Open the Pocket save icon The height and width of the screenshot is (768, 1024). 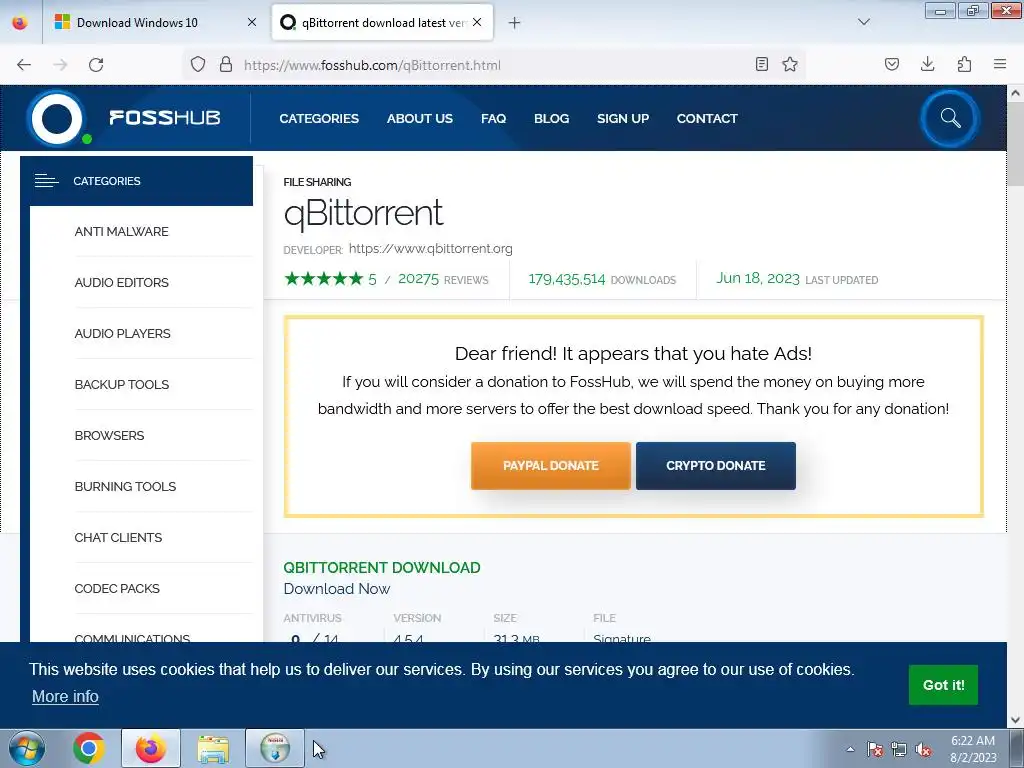(892, 64)
